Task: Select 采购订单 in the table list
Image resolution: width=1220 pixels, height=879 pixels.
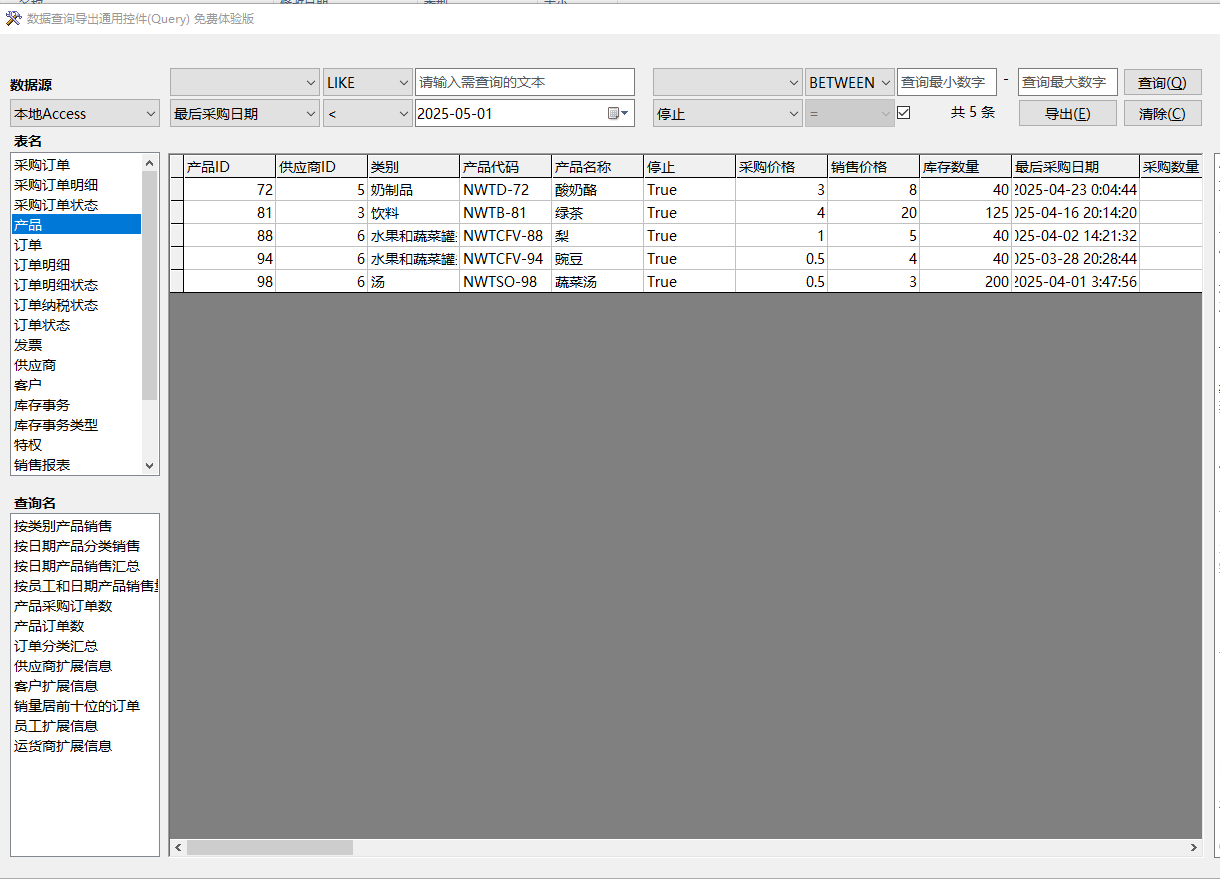Action: pyautogui.click(x=76, y=165)
